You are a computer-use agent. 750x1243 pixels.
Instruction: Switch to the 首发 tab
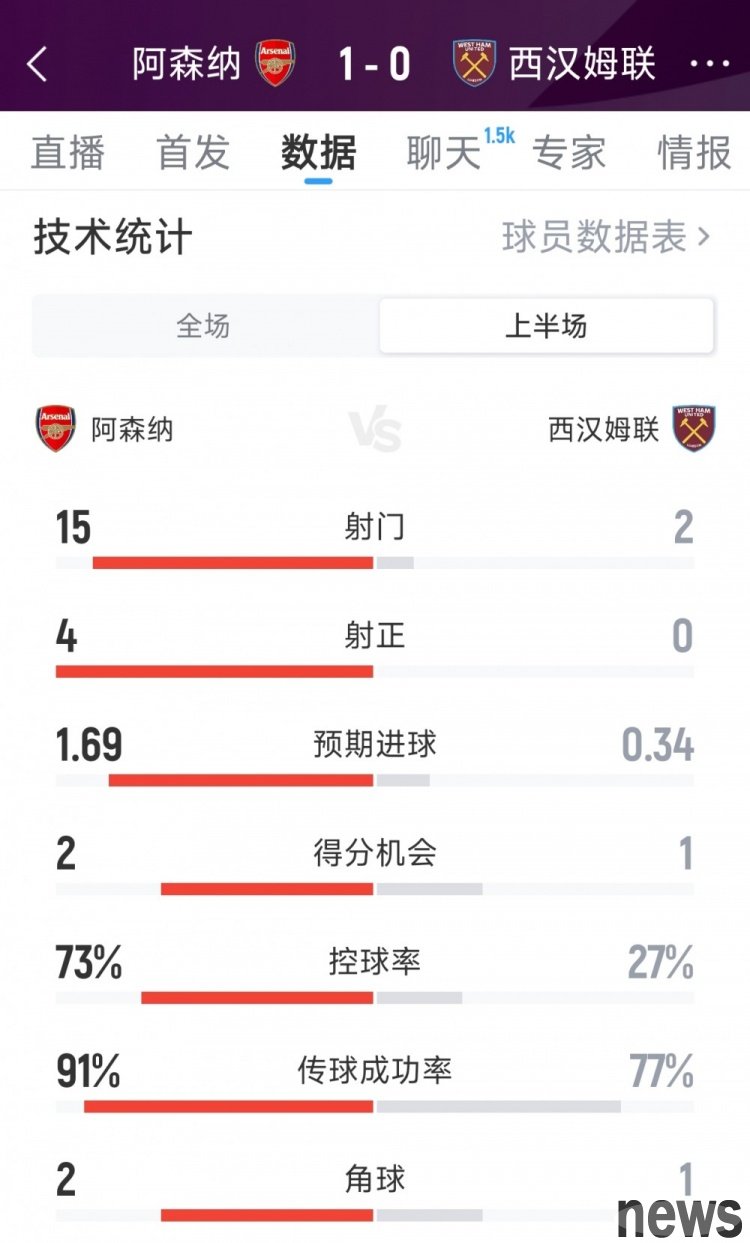click(x=193, y=153)
